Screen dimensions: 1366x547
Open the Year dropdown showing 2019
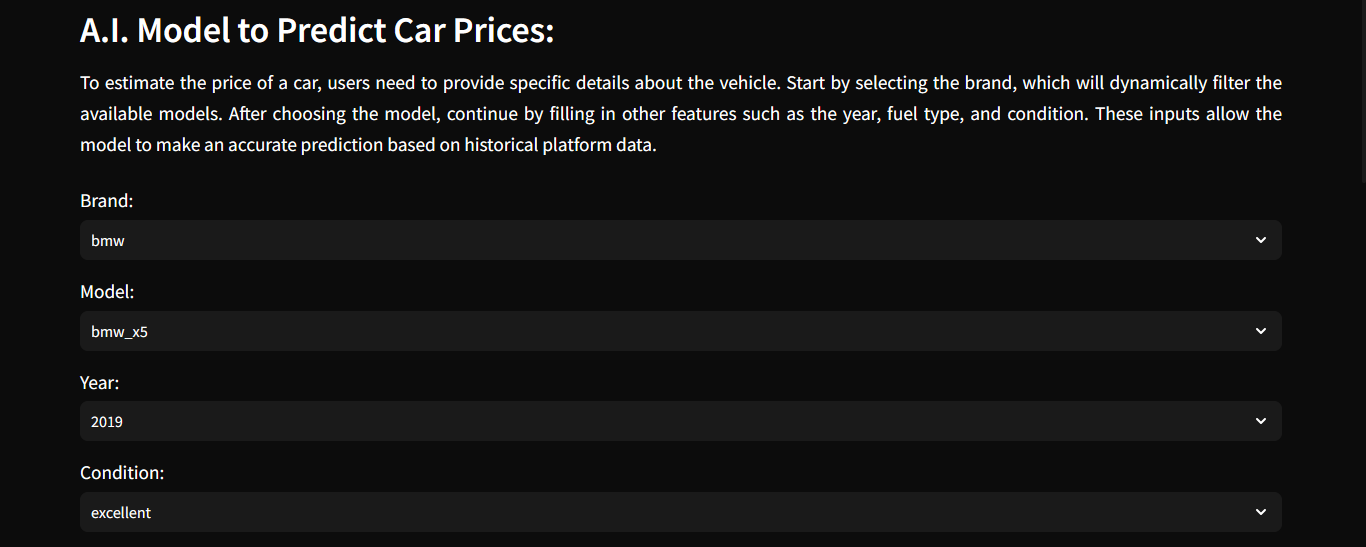pyautogui.click(x=680, y=421)
